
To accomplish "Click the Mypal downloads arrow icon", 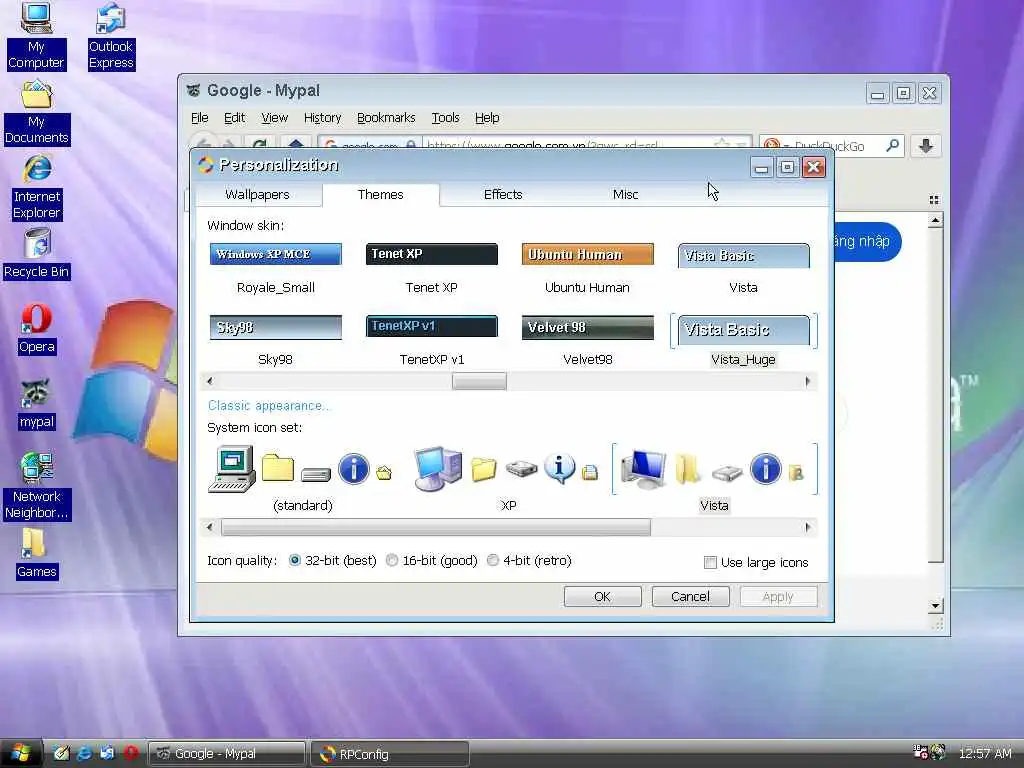I will click(925, 146).
